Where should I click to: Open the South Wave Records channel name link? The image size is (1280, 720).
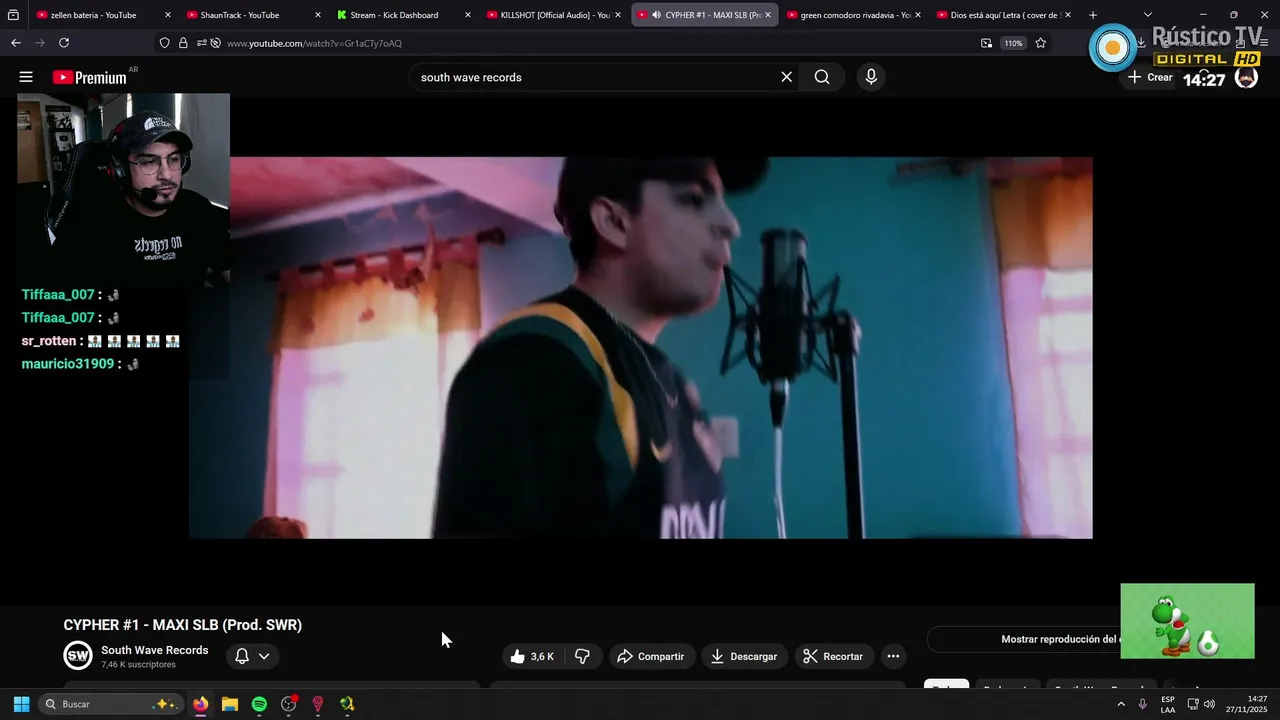coord(154,650)
